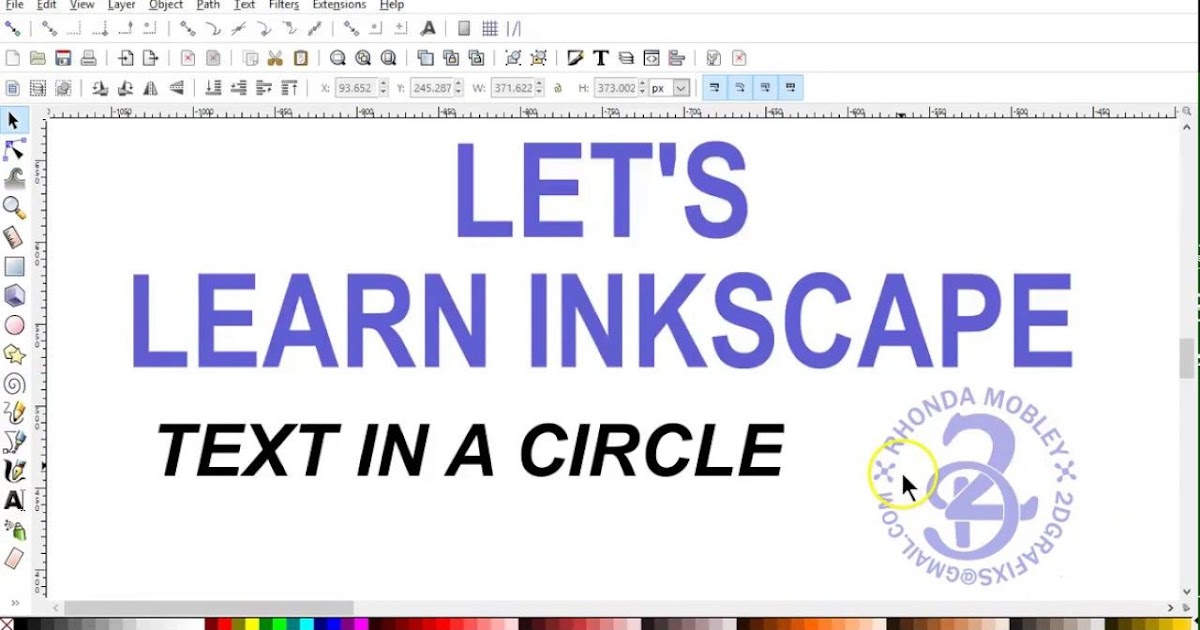Zoom to fit drawing
Image resolution: width=1200 pixels, height=630 pixels.
[363, 58]
